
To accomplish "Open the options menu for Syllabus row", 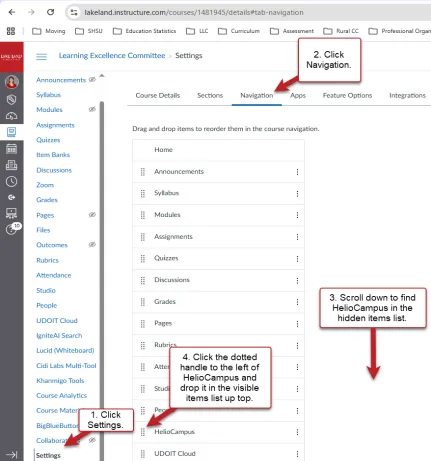I will tap(297, 194).
